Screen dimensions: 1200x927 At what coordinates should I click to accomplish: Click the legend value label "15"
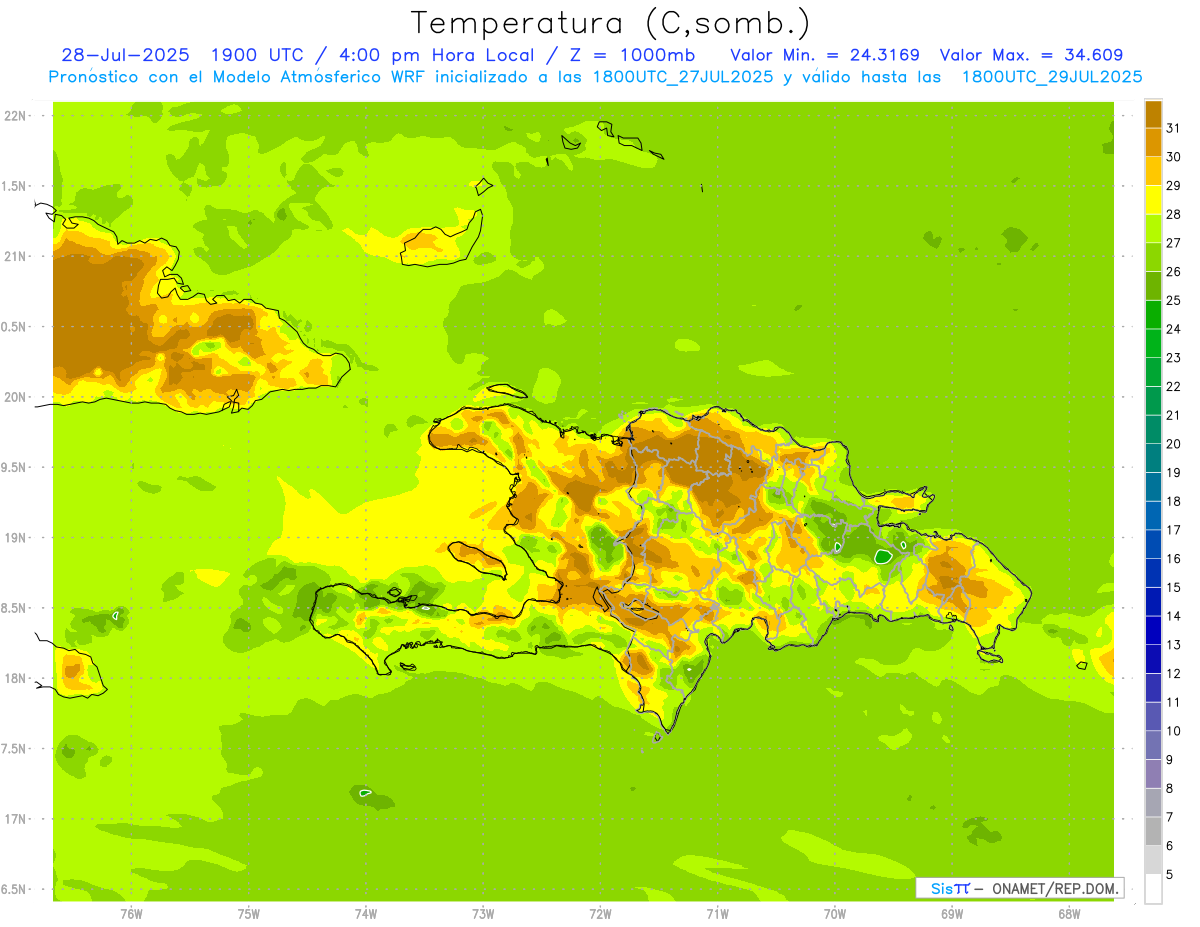tap(1174, 587)
